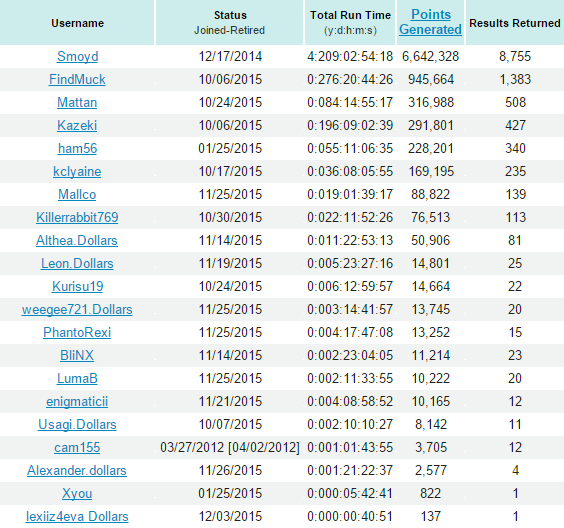This screenshot has height=528, width=564.
Task: Select the Mattan username link
Action: [77, 103]
